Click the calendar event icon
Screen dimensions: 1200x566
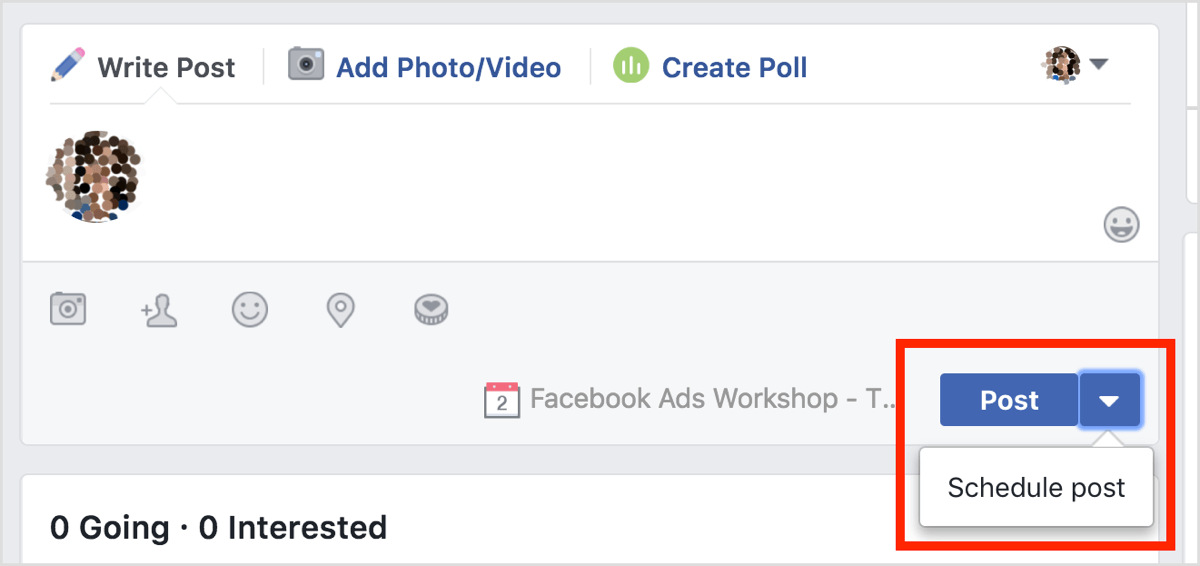502,400
